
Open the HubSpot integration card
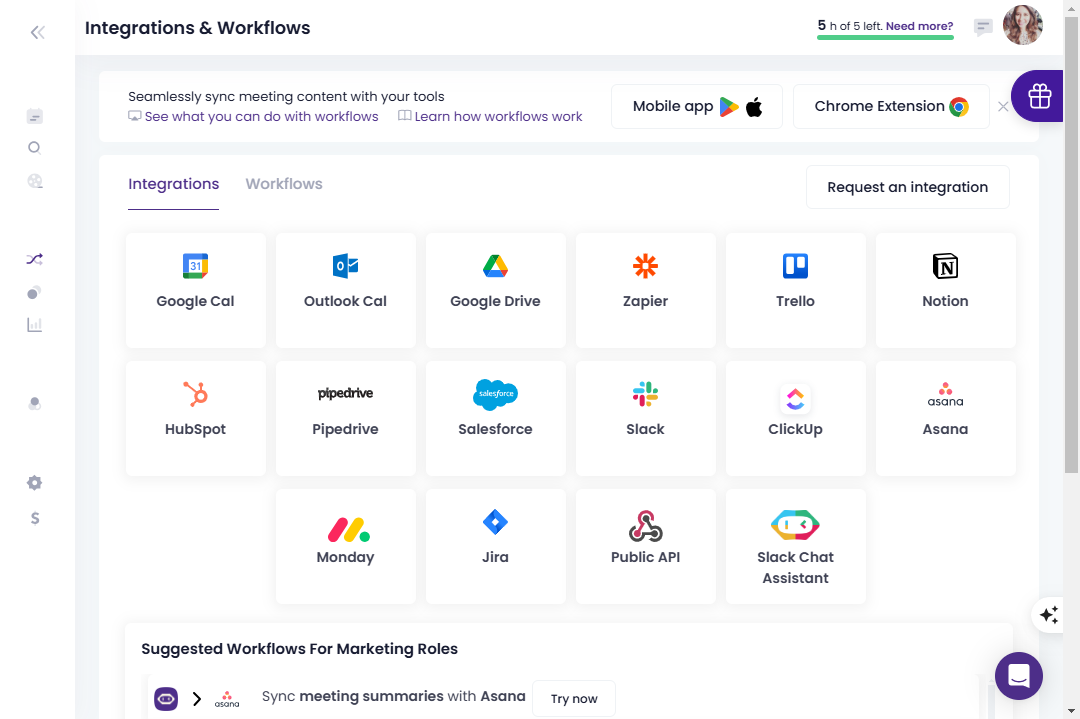pyautogui.click(x=196, y=418)
